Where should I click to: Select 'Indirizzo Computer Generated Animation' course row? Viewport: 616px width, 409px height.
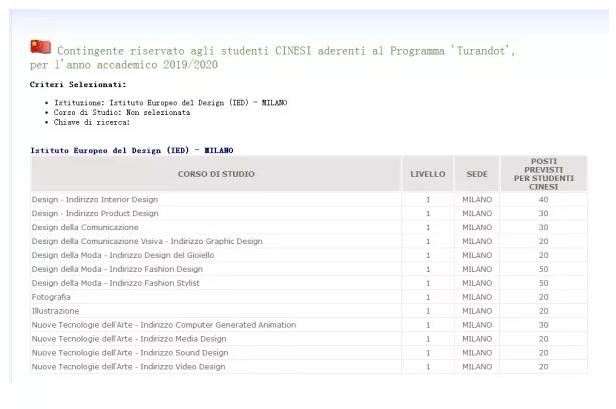point(309,325)
